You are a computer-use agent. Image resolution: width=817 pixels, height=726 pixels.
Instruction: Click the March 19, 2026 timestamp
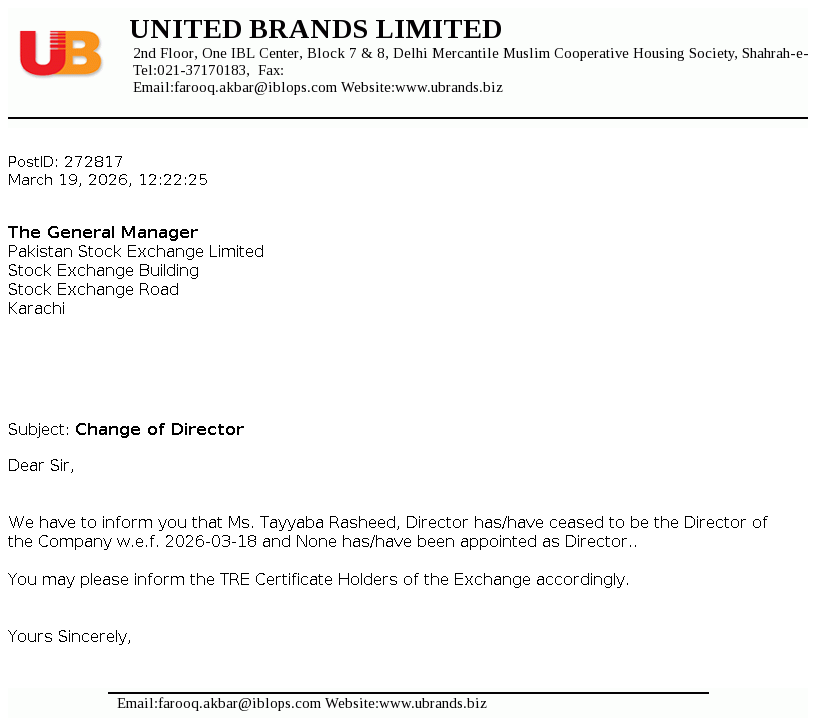click(107, 180)
